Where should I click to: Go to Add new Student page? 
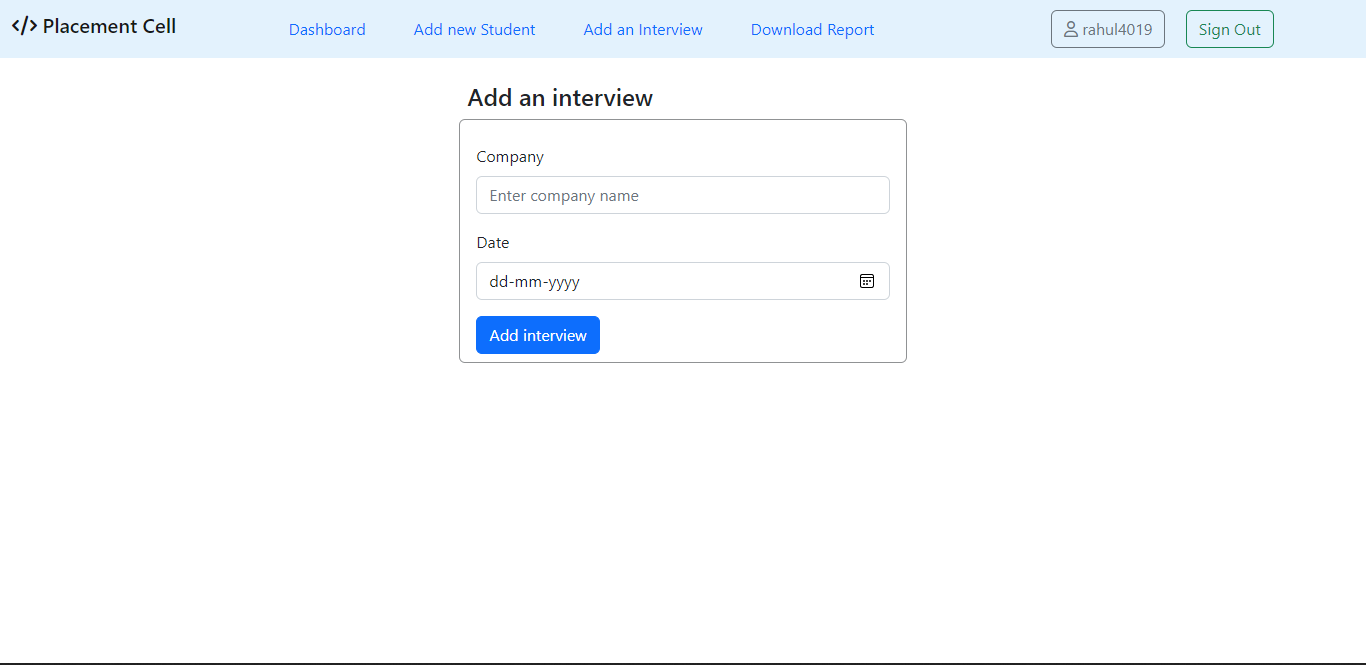[475, 30]
